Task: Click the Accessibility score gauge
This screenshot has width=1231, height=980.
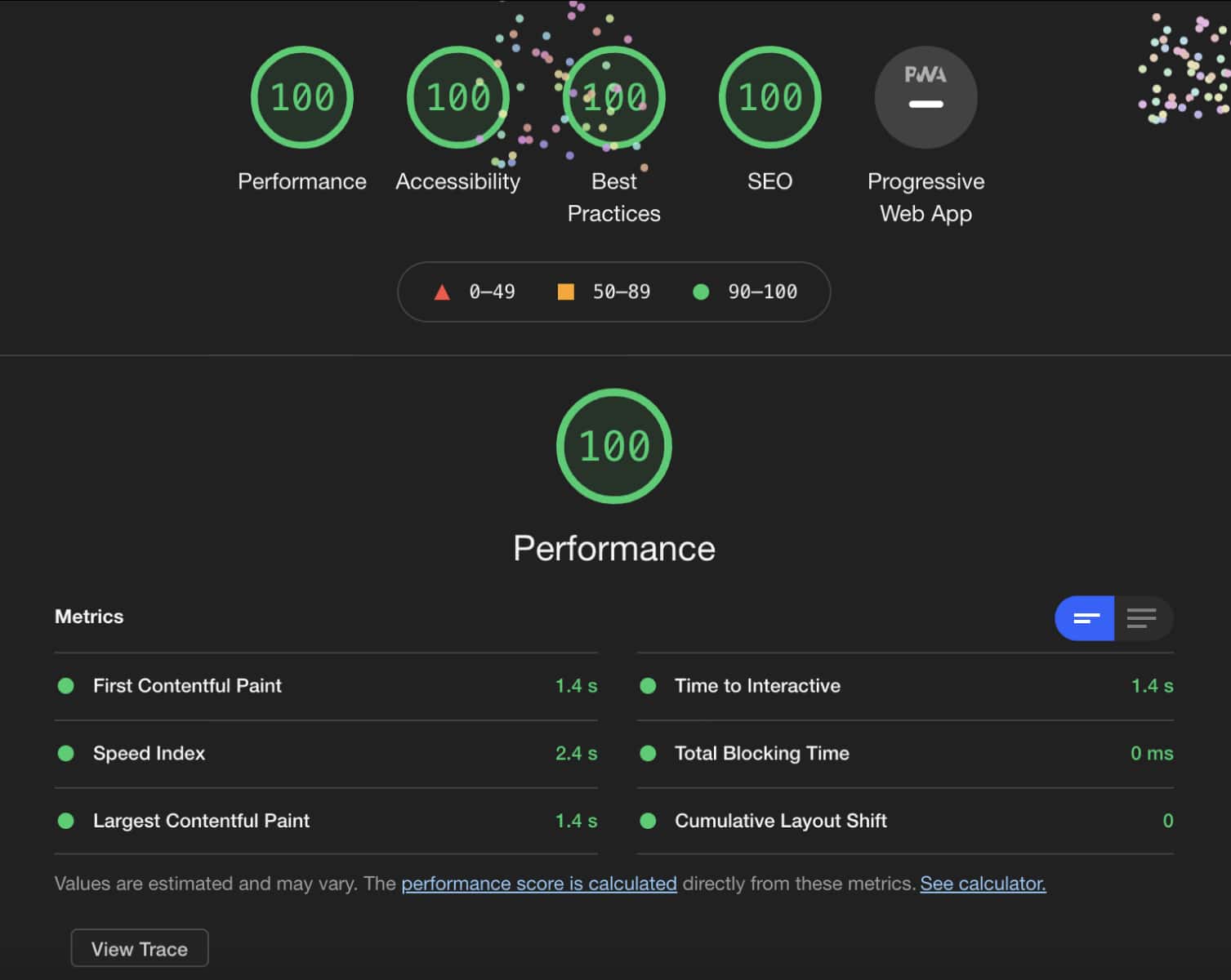Action: click(457, 97)
